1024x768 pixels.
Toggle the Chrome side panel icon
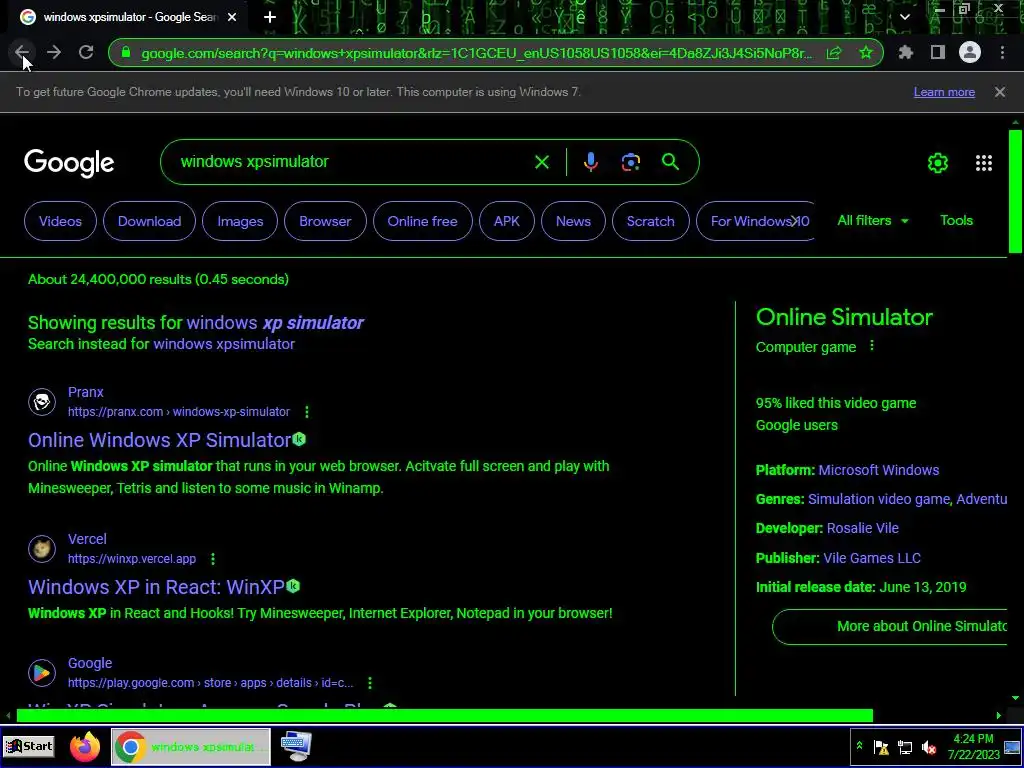coord(938,52)
